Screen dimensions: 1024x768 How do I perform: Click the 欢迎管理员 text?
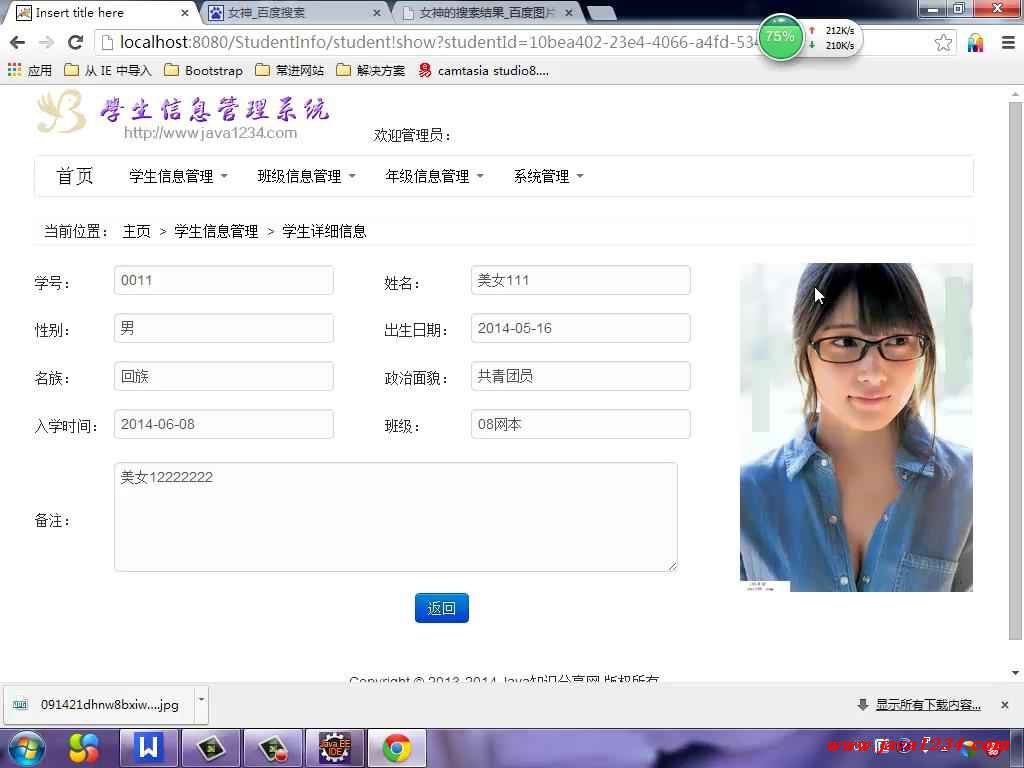tap(412, 135)
